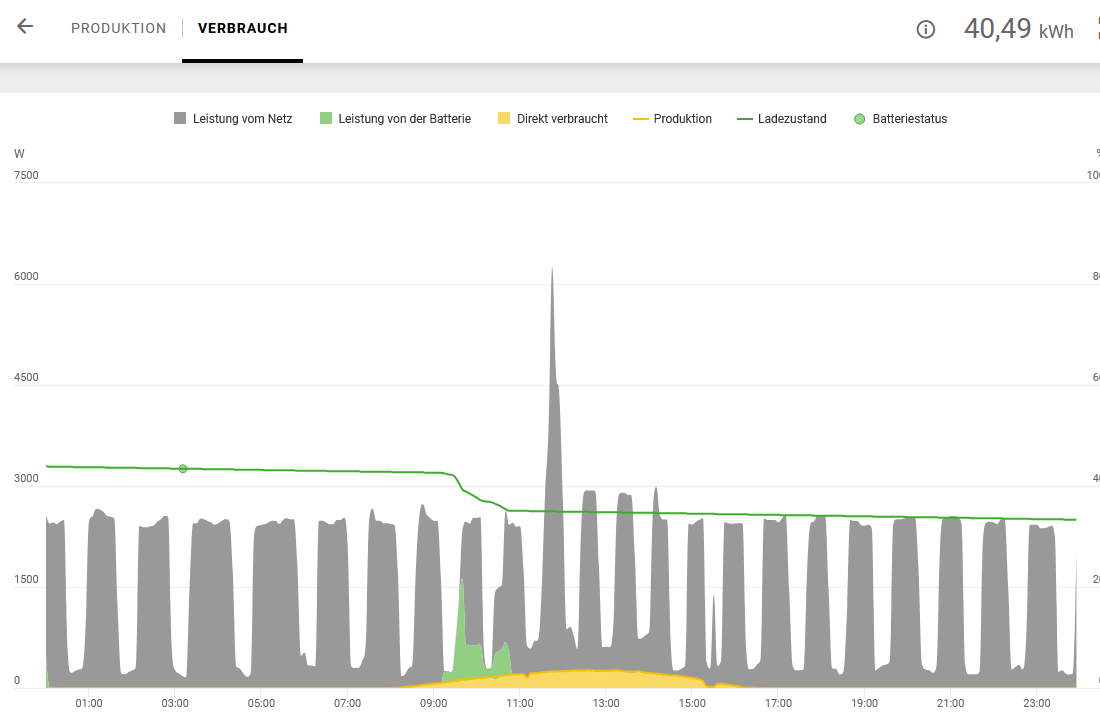Toggle the Produktion line in the legend

point(672,119)
